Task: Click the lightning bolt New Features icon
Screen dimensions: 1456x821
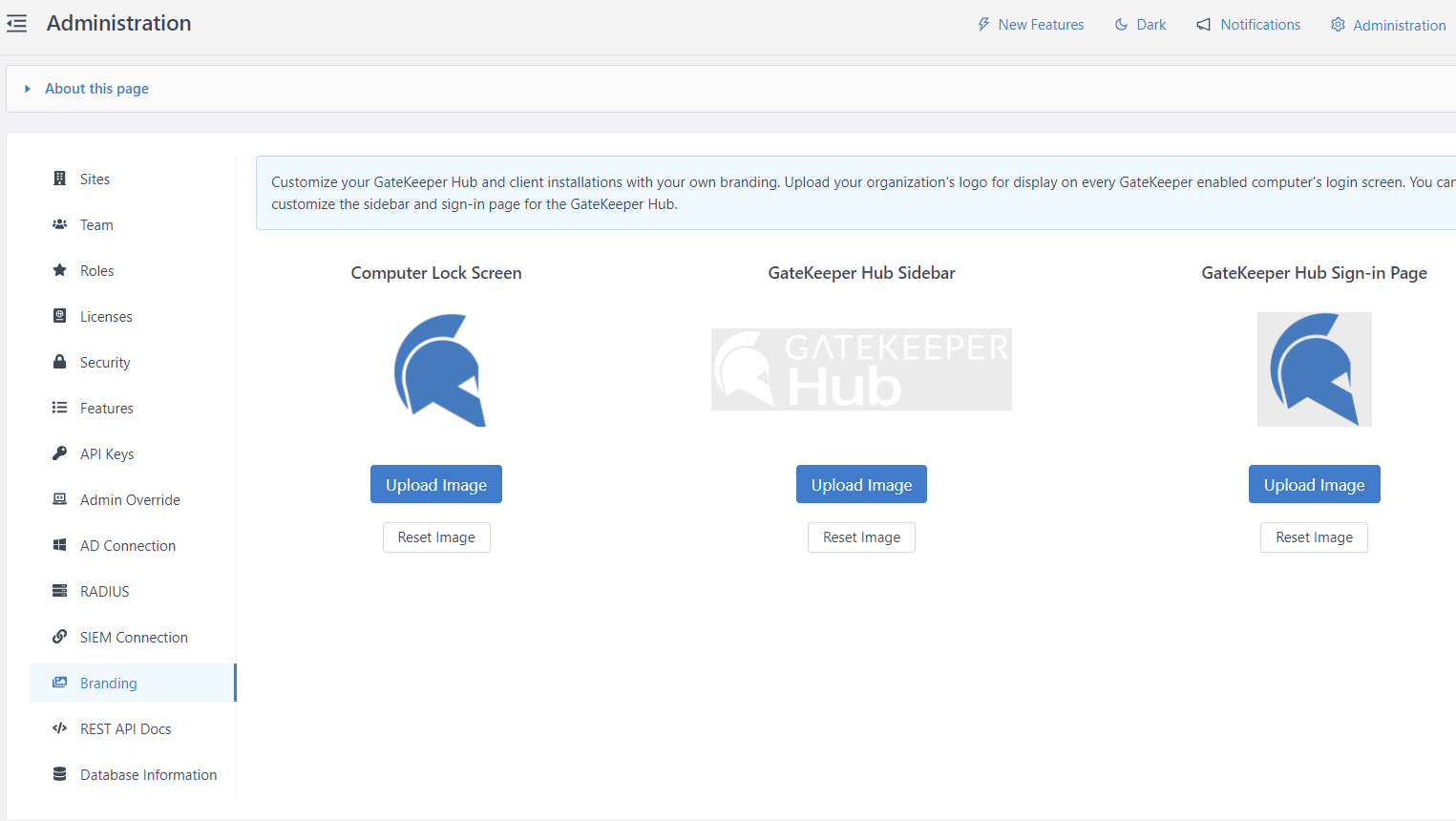Action: click(983, 25)
